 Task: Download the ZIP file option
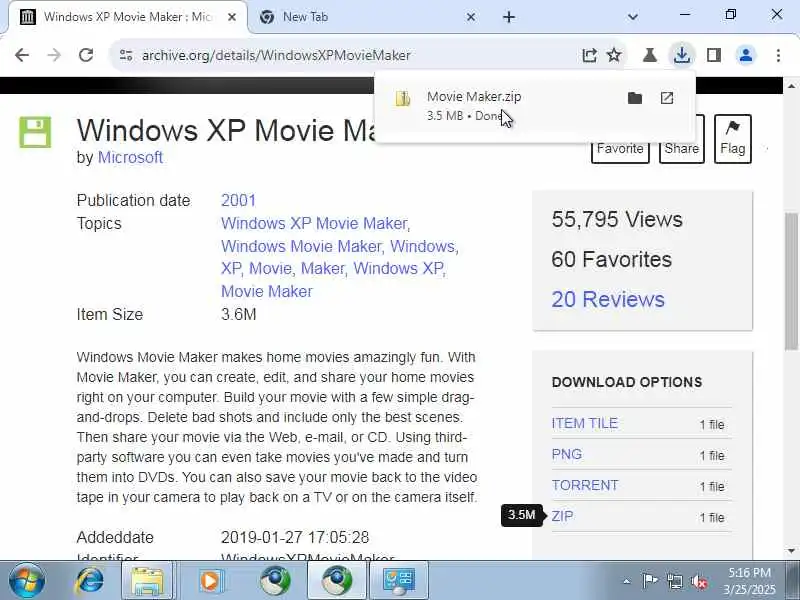(562, 516)
